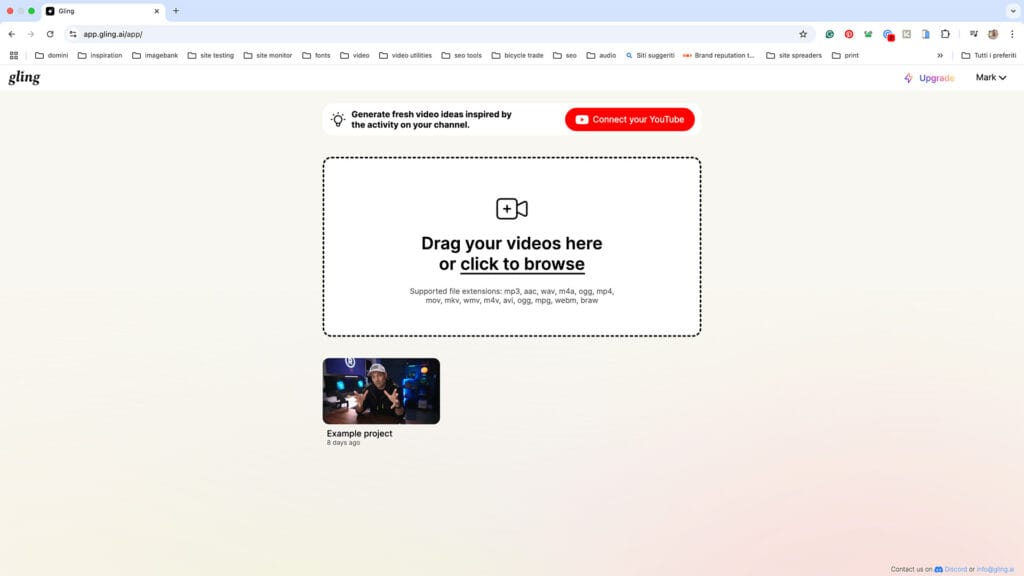The image size is (1024, 576).
Task: Bookmark this page with the star icon
Action: point(802,34)
